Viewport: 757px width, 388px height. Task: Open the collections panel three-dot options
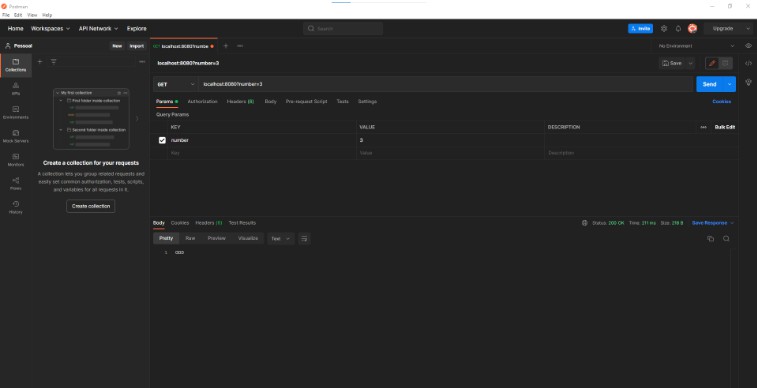(142, 62)
